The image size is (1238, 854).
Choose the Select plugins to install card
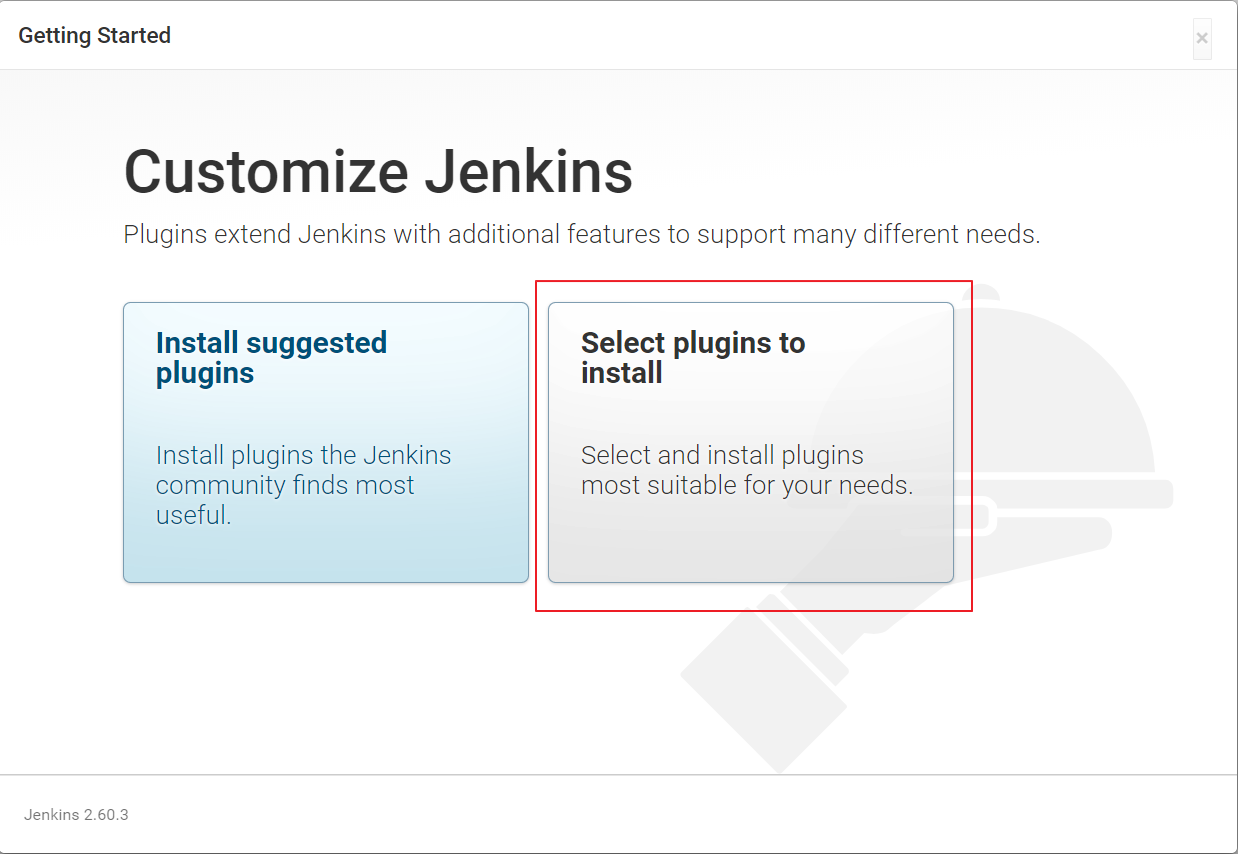[751, 442]
